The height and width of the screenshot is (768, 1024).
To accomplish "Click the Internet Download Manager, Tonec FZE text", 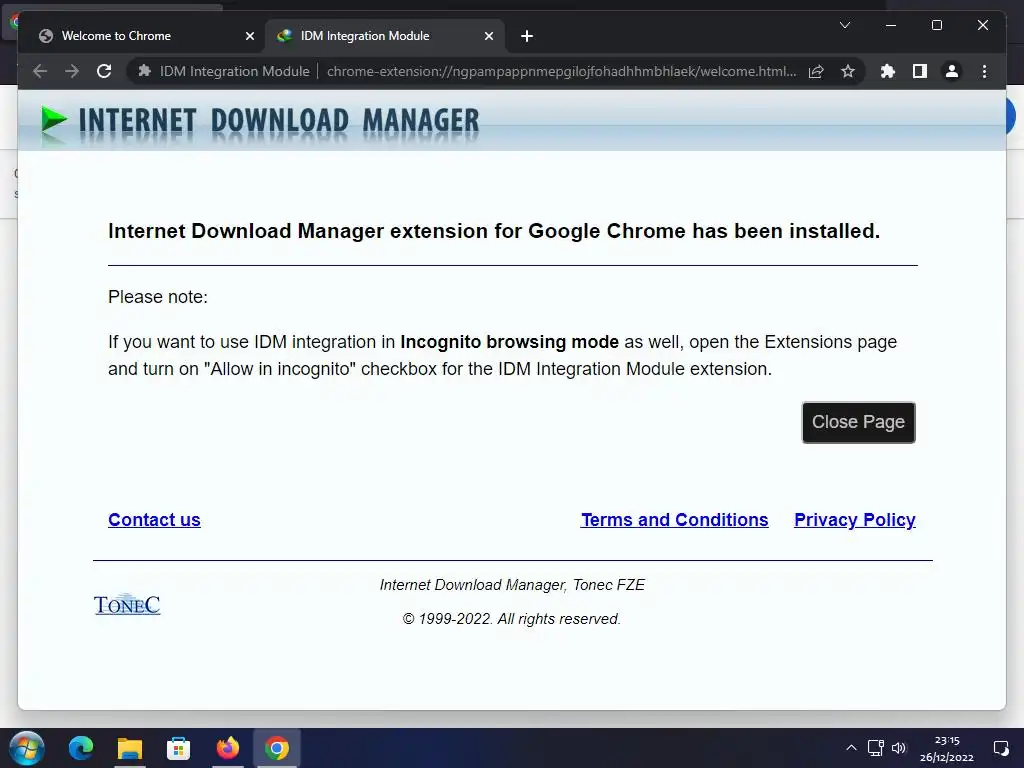I will tap(512, 585).
